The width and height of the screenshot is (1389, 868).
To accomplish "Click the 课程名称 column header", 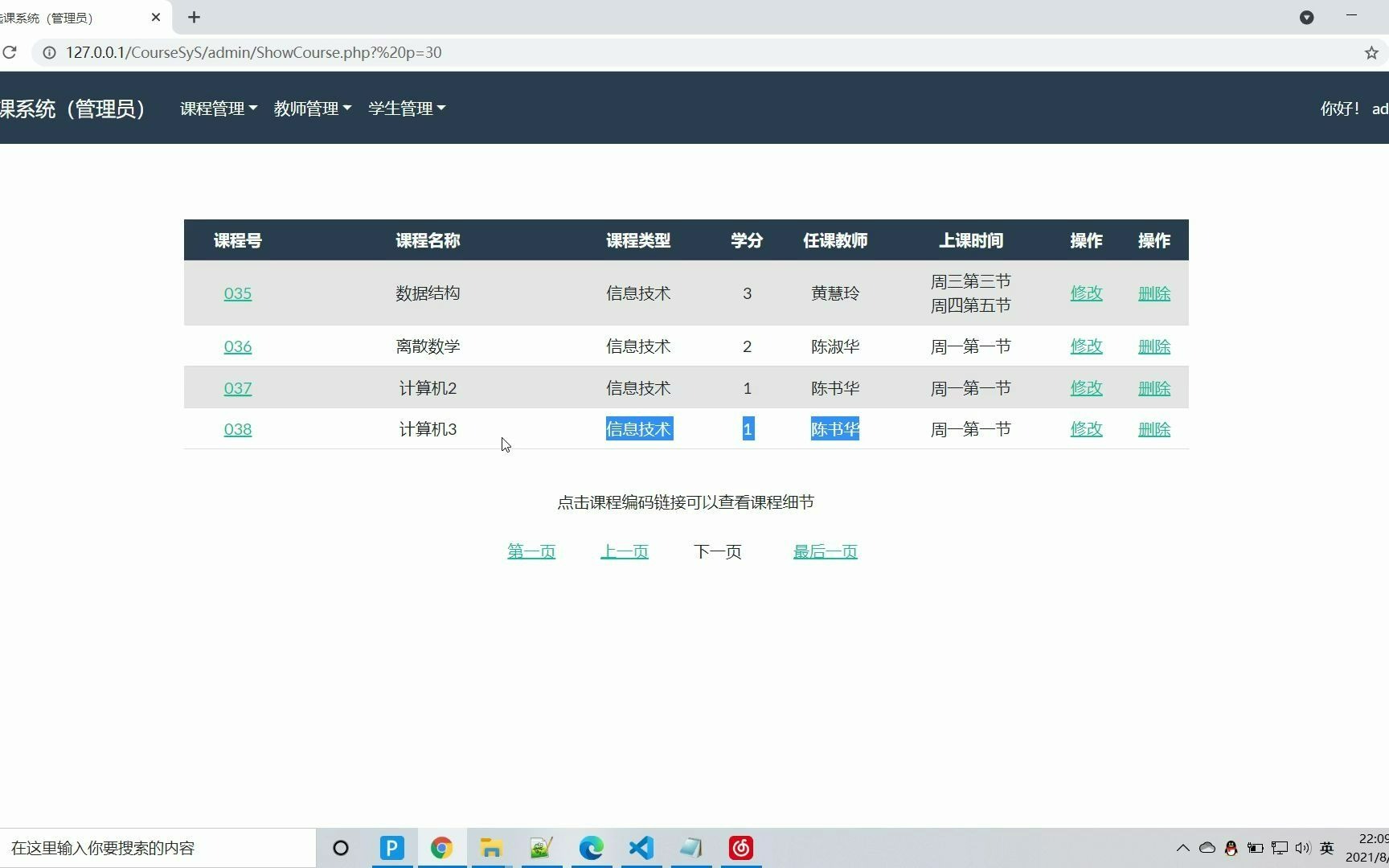I will click(428, 240).
